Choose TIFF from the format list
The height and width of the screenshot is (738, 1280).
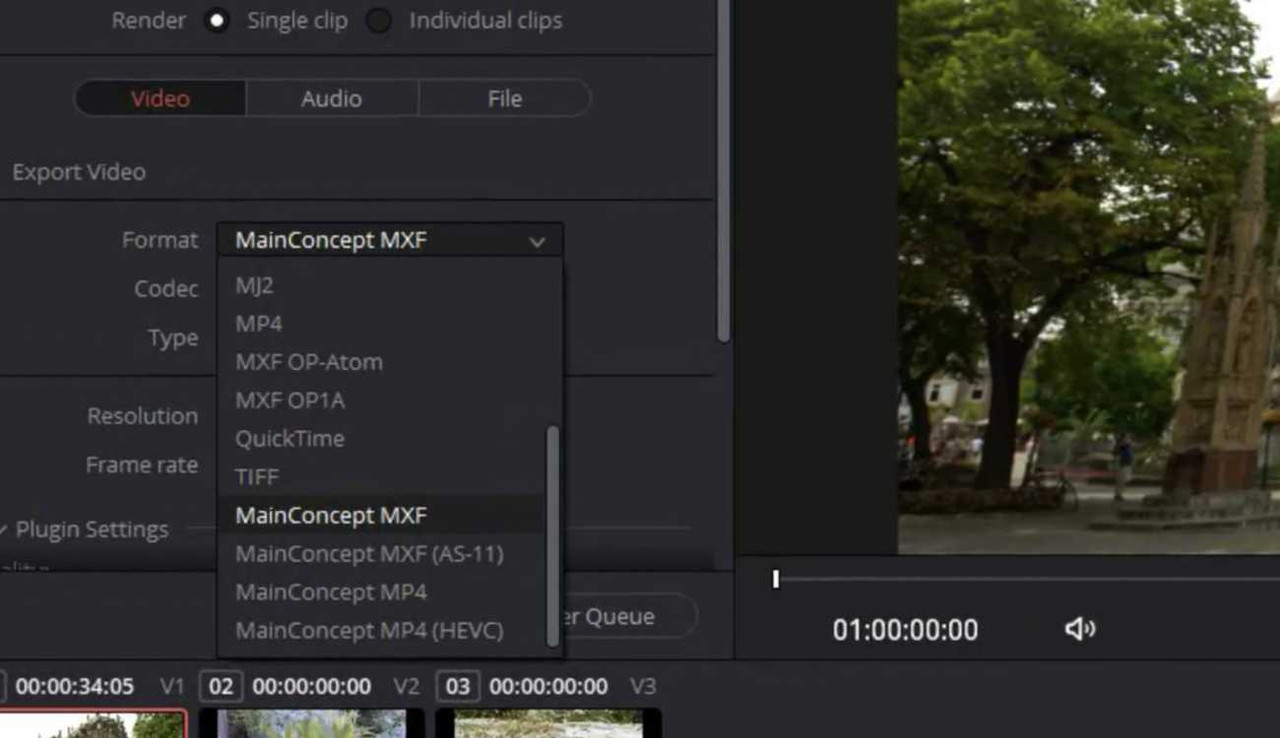tap(382, 477)
